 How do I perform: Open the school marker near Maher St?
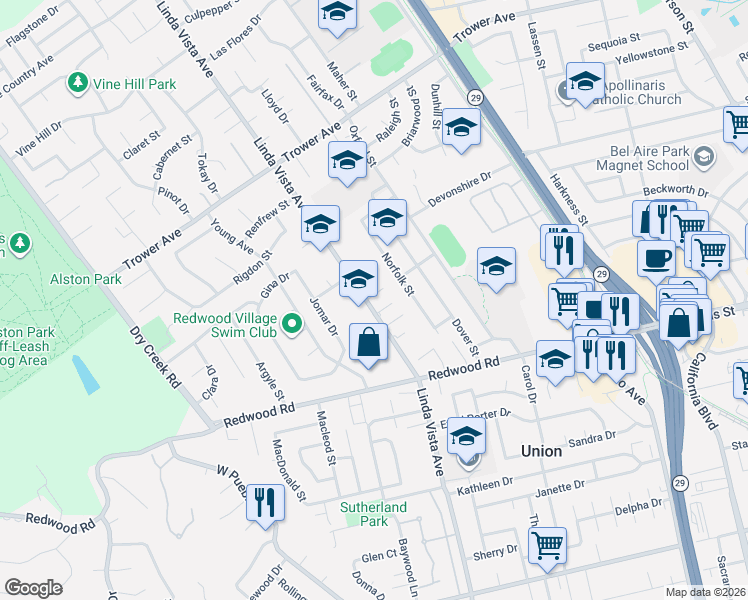click(x=337, y=15)
